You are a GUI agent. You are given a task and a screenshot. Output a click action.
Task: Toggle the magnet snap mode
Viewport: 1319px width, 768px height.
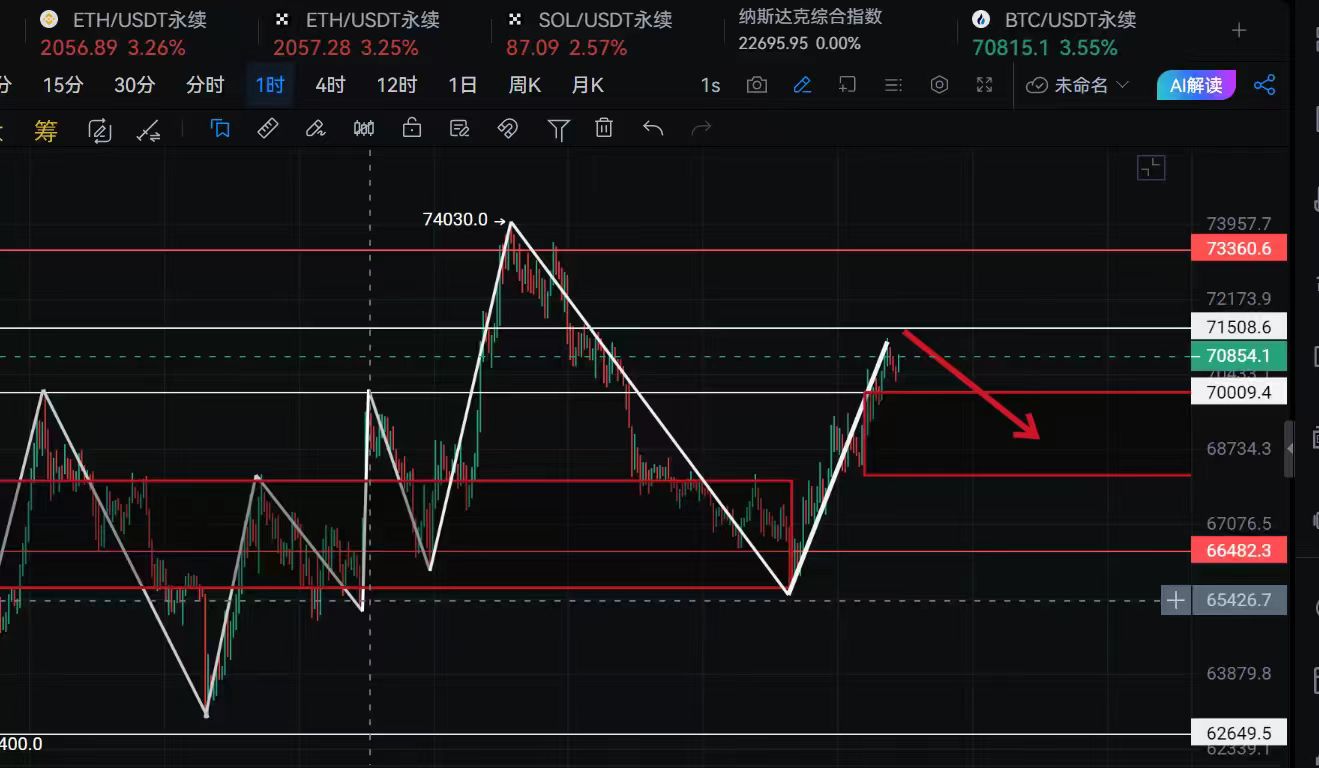click(x=508, y=129)
